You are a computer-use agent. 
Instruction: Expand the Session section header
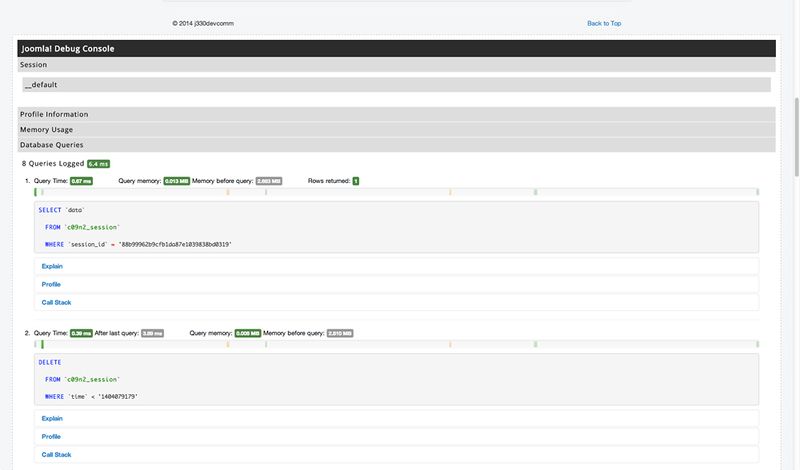pyautogui.click(x=34, y=65)
